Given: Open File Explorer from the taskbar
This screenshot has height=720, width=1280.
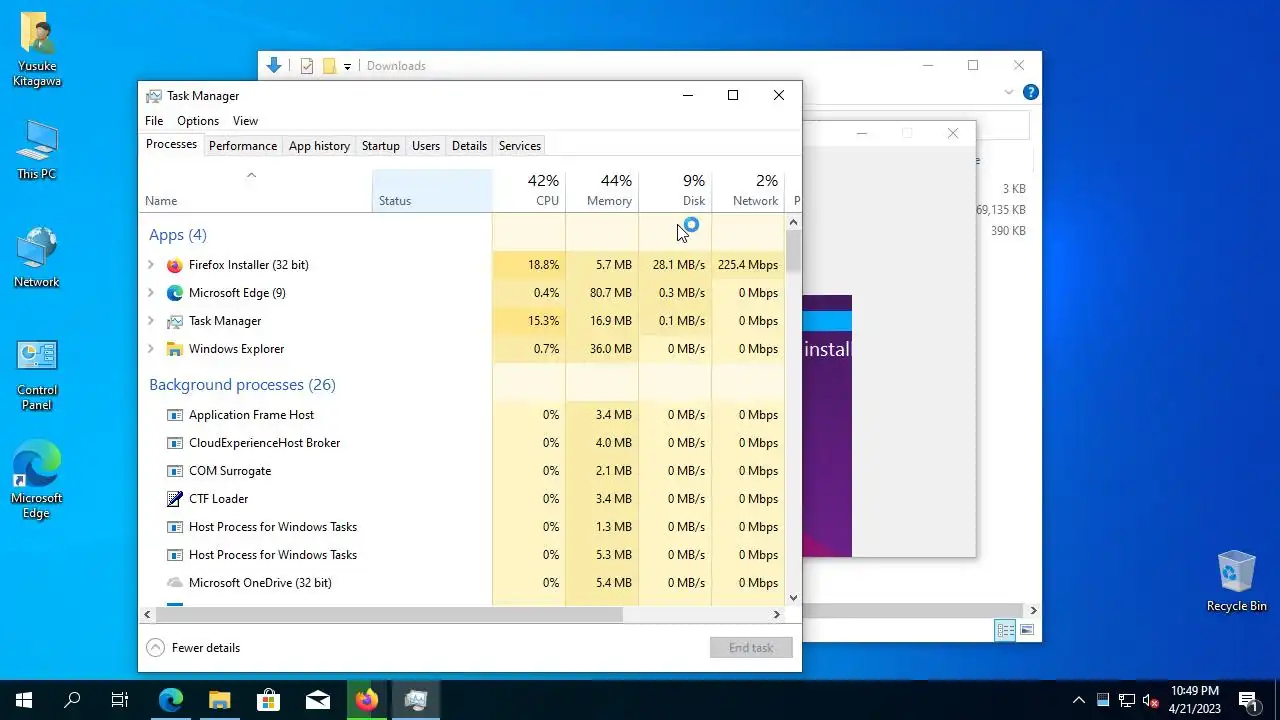Looking at the screenshot, I should (x=219, y=700).
